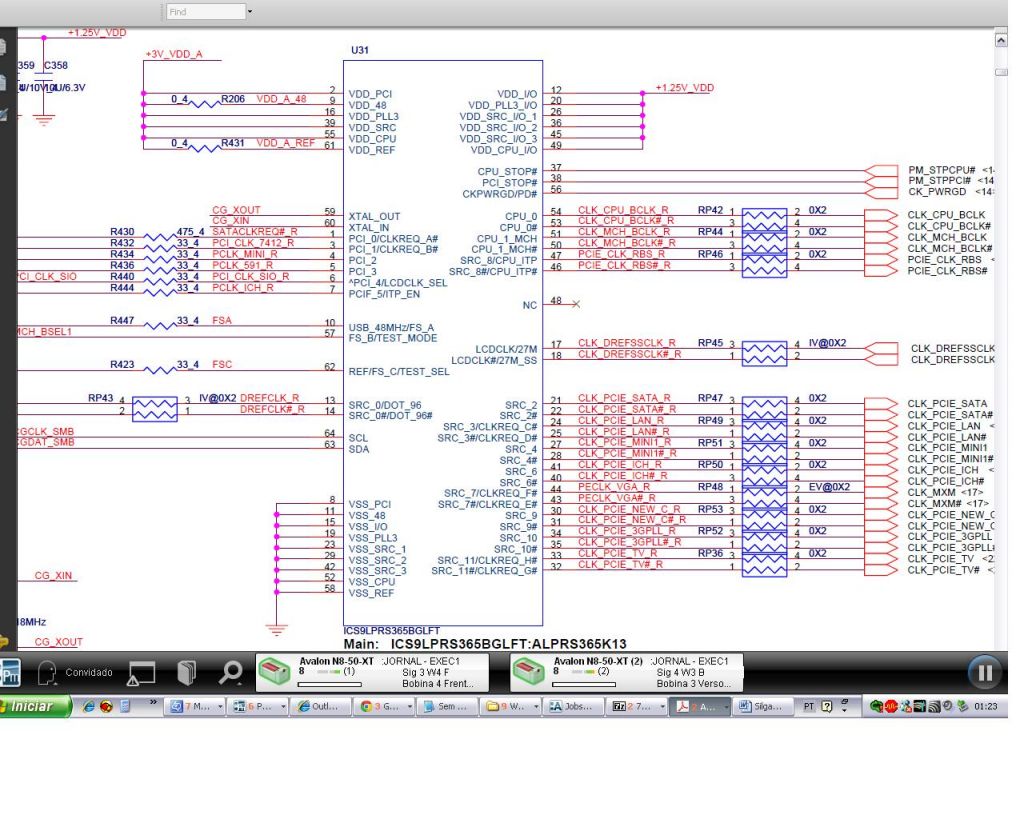1024x819 pixels.
Task: Click the Avalon N8-50-XT (2) progress bar
Action: [584, 684]
